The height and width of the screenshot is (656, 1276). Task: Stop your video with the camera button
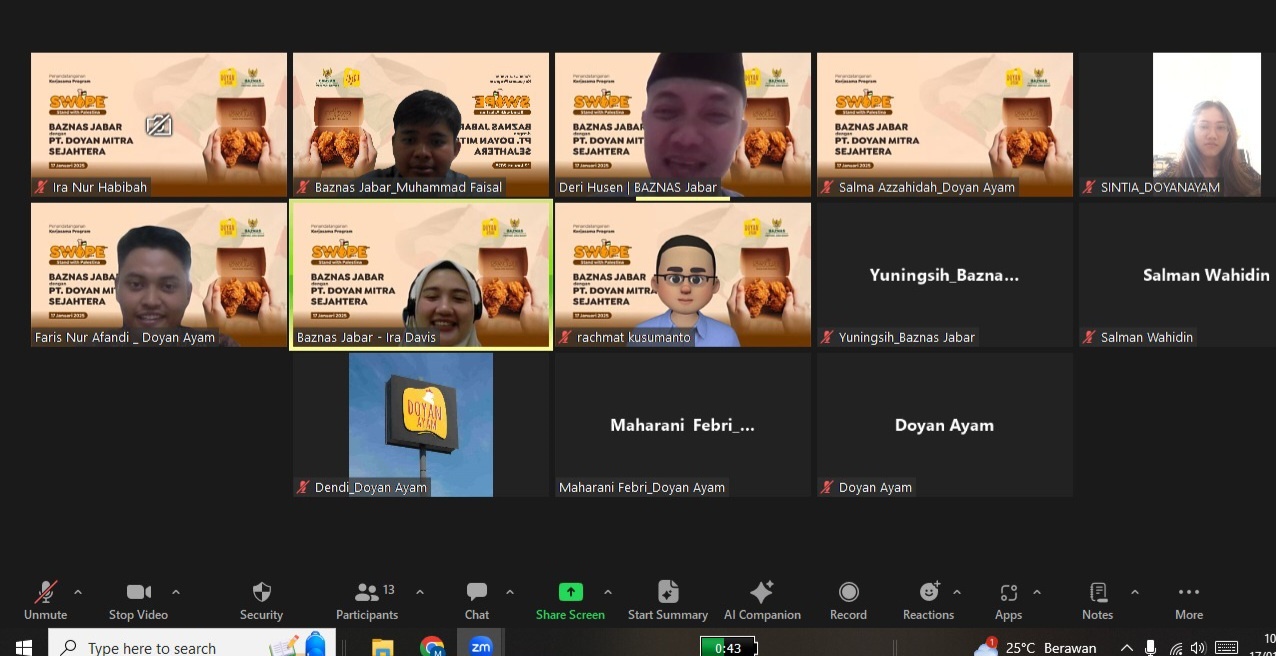pos(138,600)
